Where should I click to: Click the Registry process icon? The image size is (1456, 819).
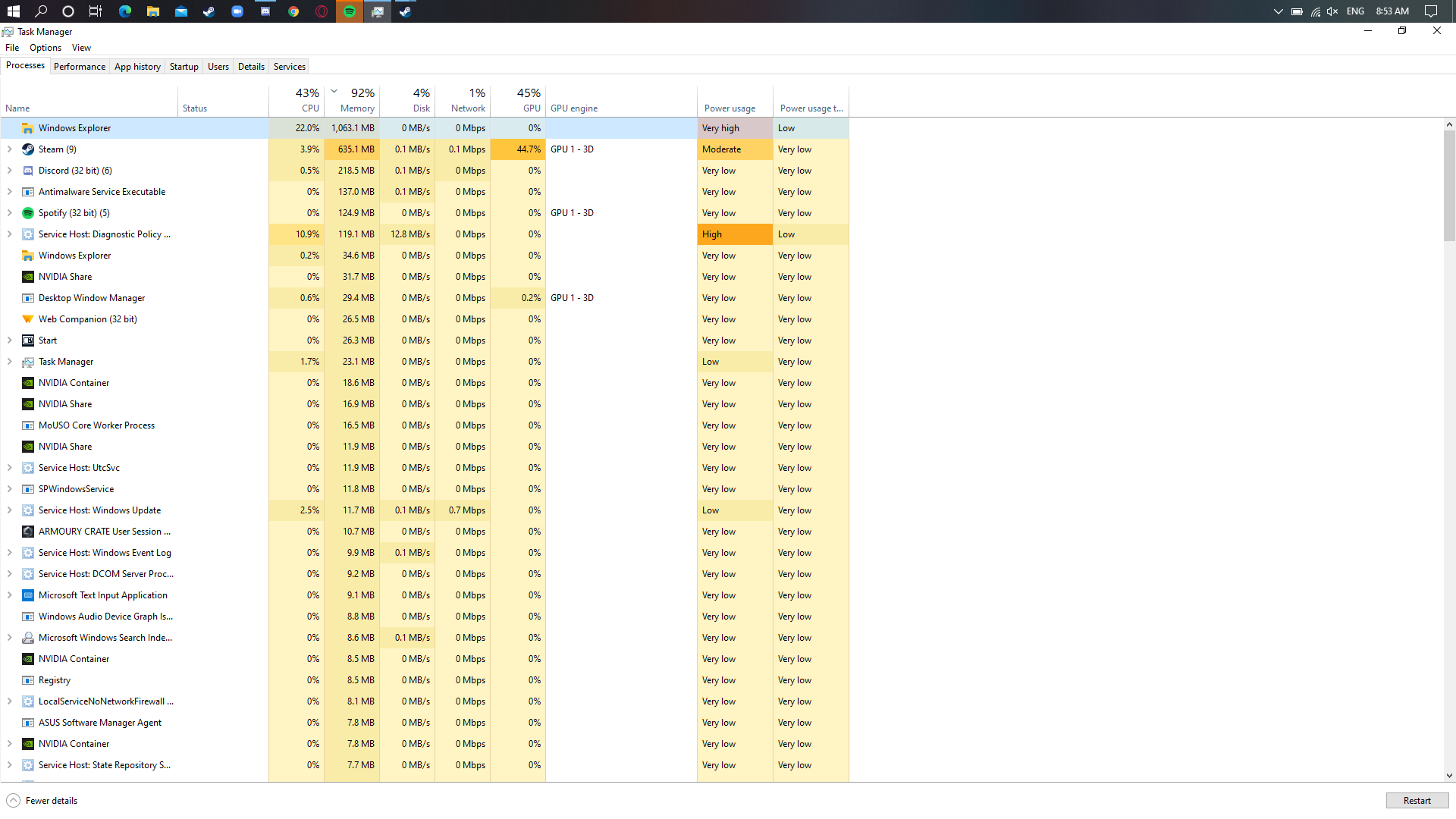pos(28,680)
